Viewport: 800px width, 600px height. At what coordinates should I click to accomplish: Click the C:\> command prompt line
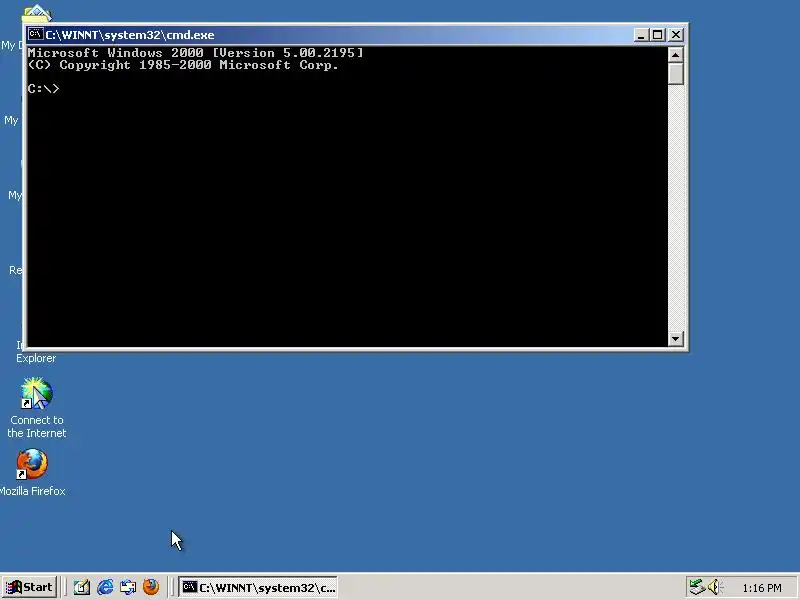tap(43, 89)
